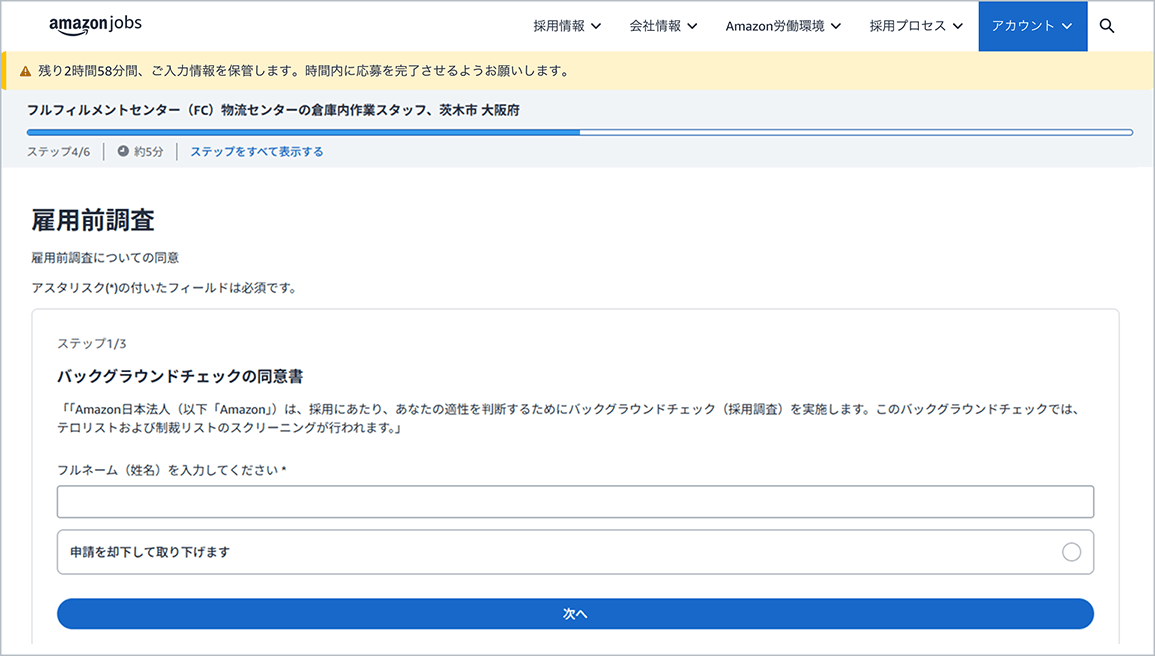
Task: Click the 雇用前調査についての同意 text
Action: (105, 258)
